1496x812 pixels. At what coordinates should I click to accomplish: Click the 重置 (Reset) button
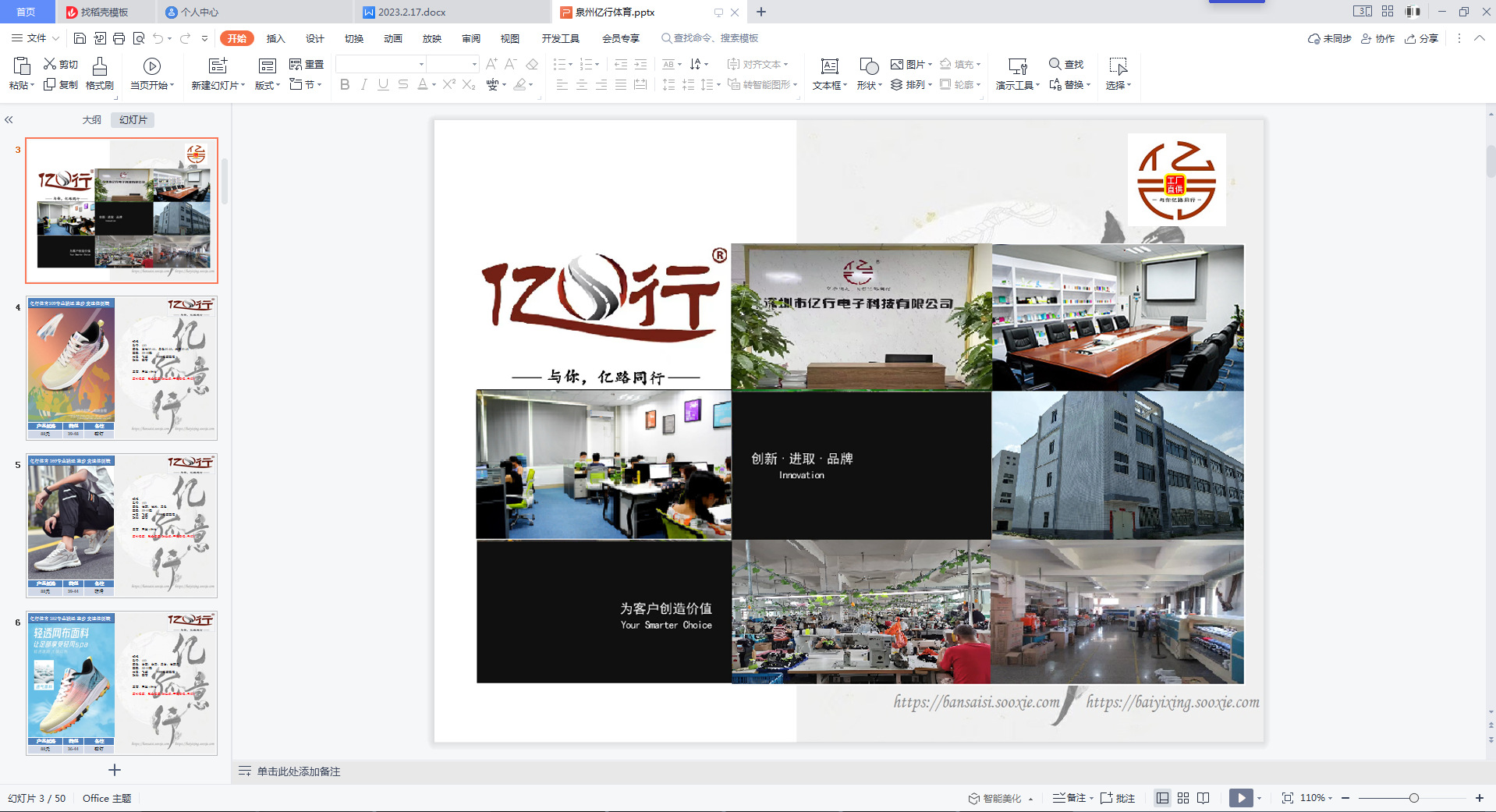coord(306,64)
